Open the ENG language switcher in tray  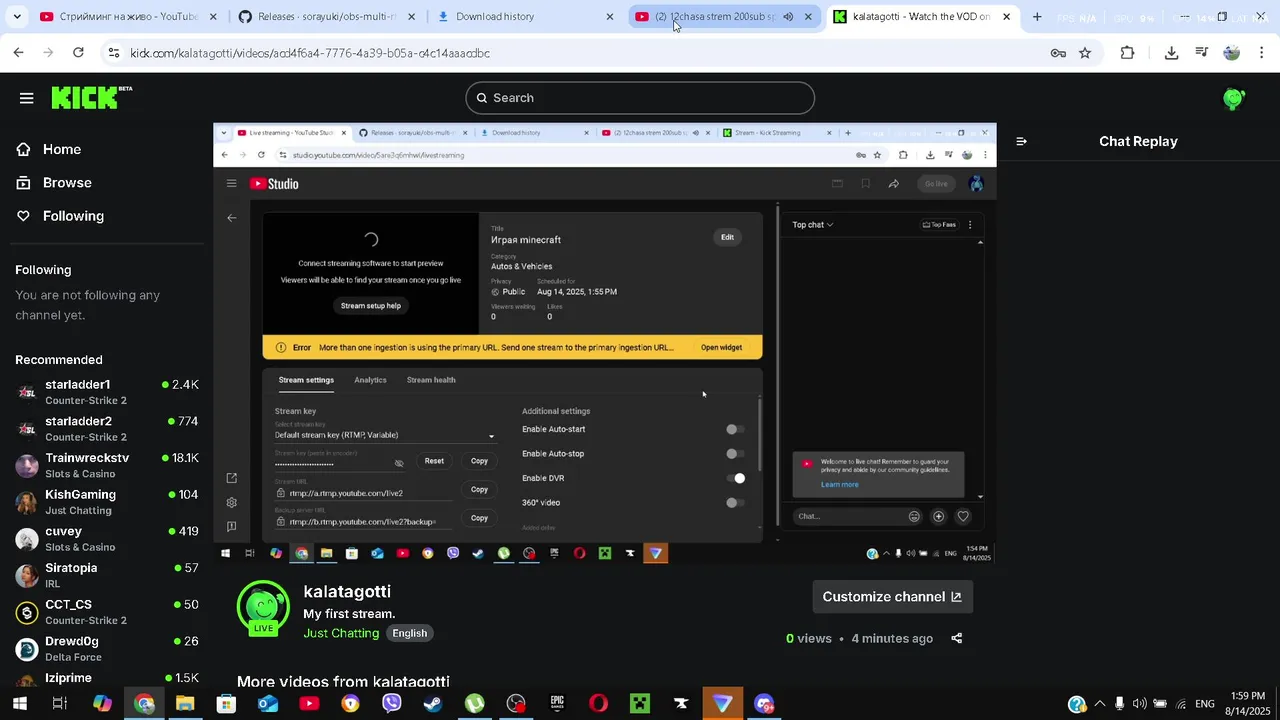pyautogui.click(x=1205, y=704)
